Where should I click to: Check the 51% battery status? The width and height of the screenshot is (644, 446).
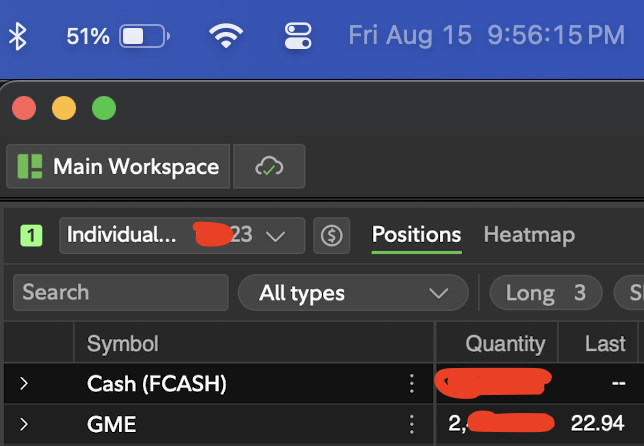(118, 36)
